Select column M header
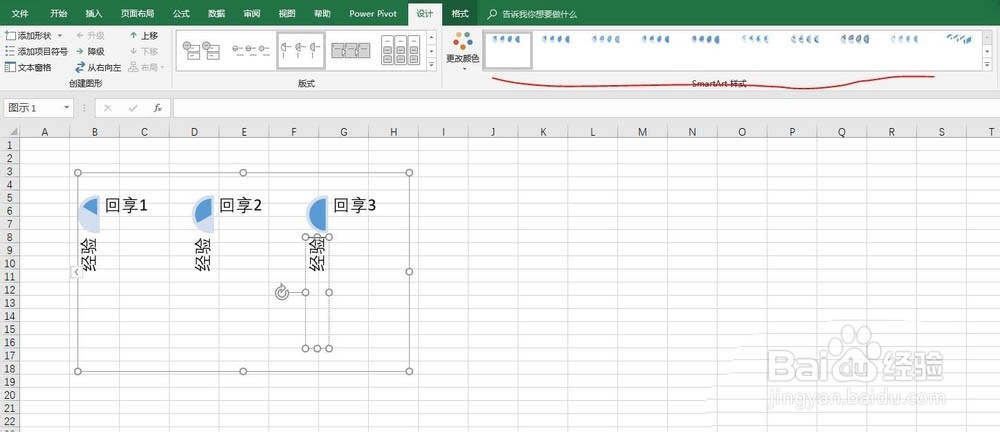 pos(642,131)
